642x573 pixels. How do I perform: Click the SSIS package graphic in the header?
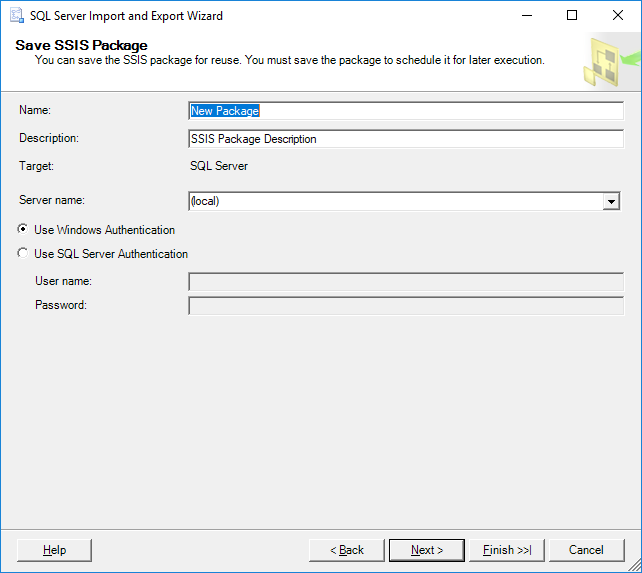coord(608,62)
